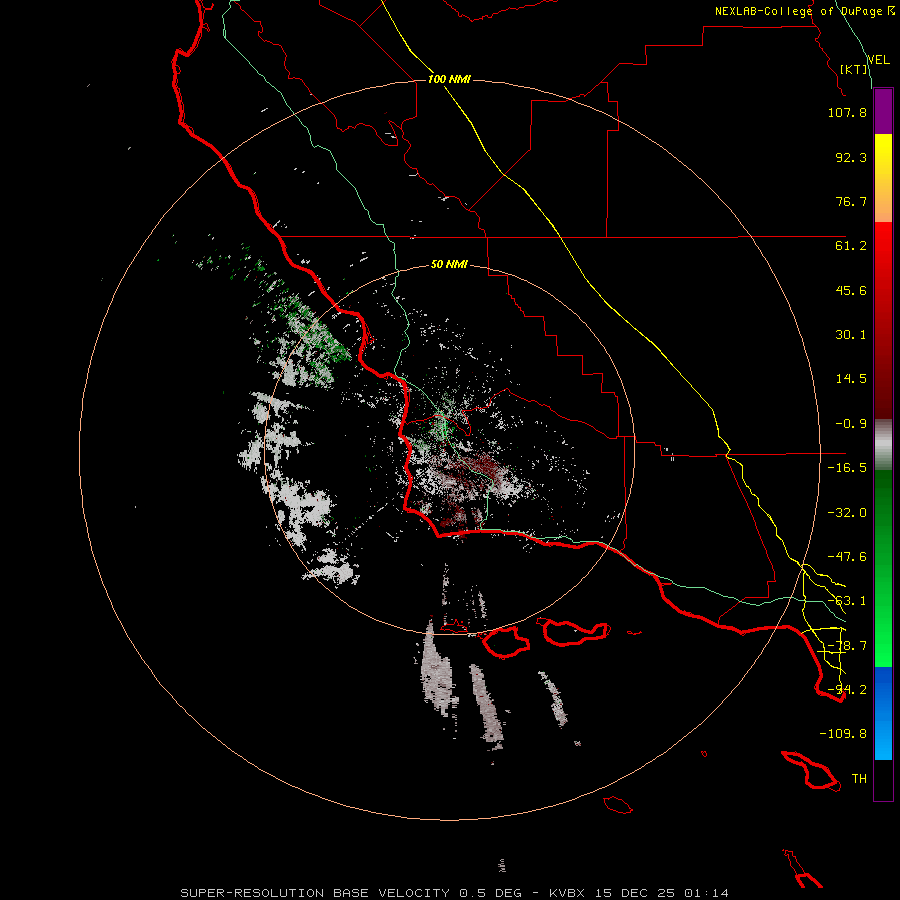Select the 61.2 legend value
The height and width of the screenshot is (900, 900).
pyautogui.click(x=851, y=246)
